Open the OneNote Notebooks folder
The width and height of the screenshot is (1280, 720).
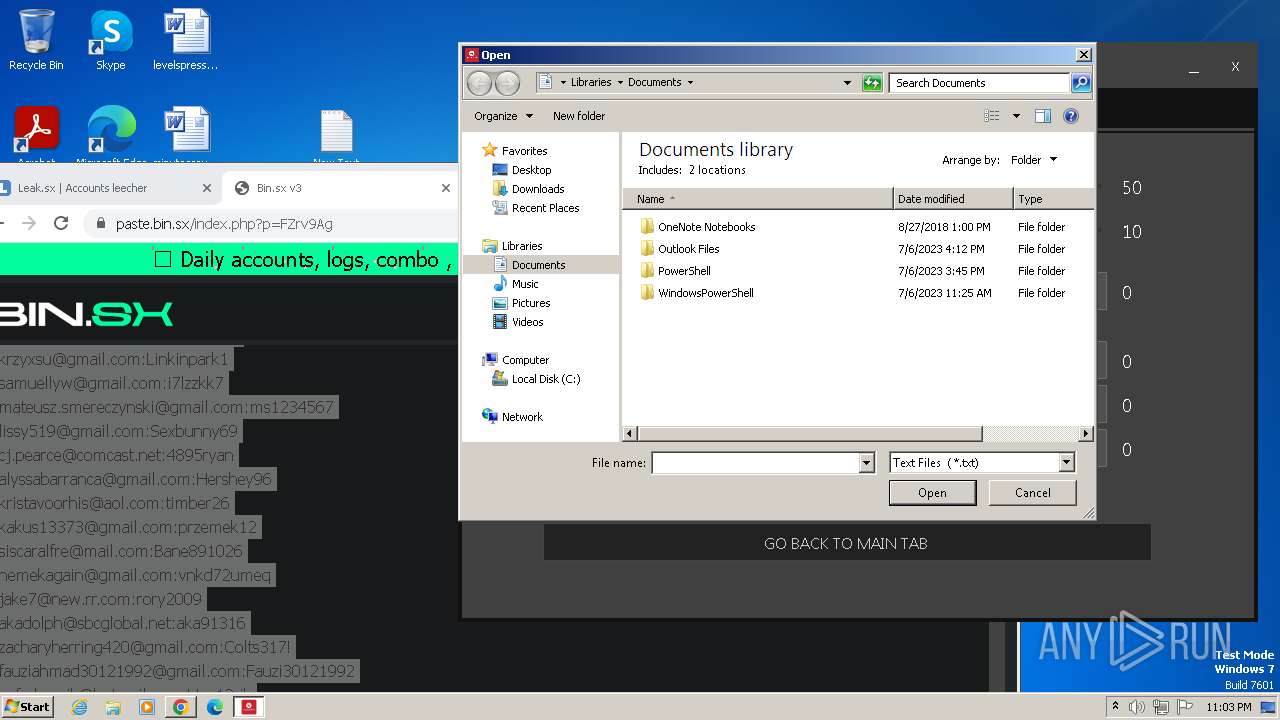point(706,227)
